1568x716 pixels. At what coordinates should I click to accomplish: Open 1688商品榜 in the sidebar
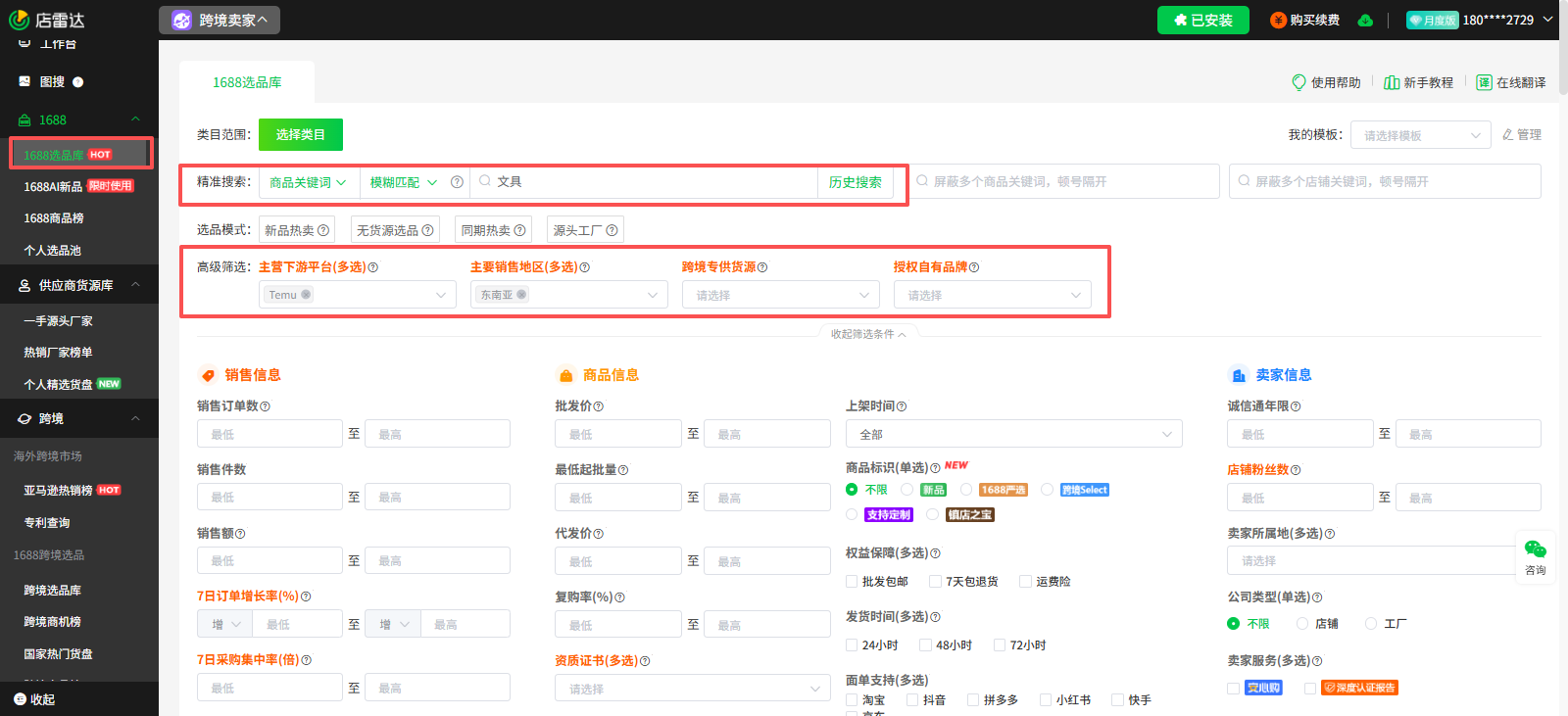(x=54, y=218)
